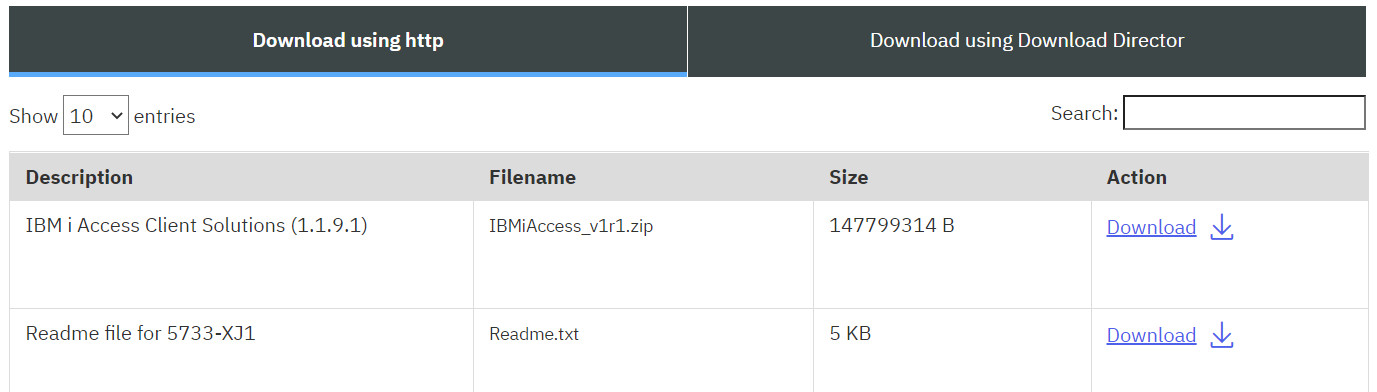This screenshot has height=392, width=1377.
Task: Select the IBM i Access Client Solutions (1.1.9.1) description
Action: [x=197, y=226]
